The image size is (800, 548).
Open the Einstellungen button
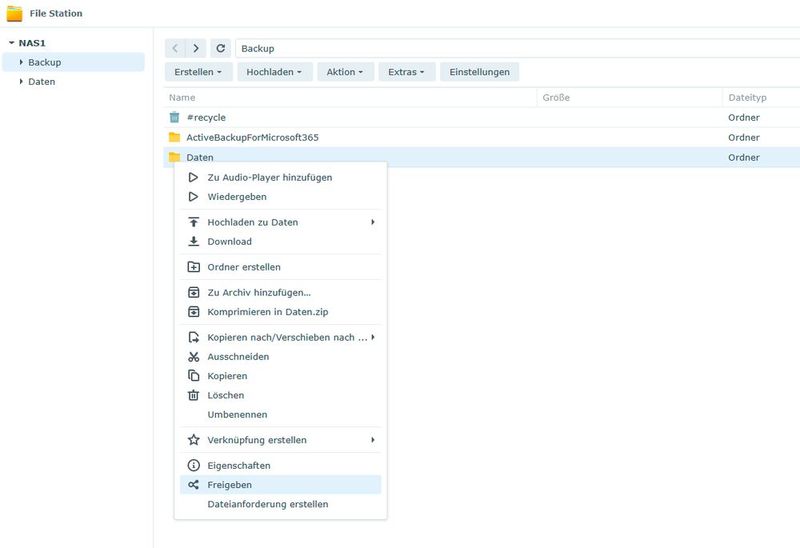pyautogui.click(x=480, y=72)
